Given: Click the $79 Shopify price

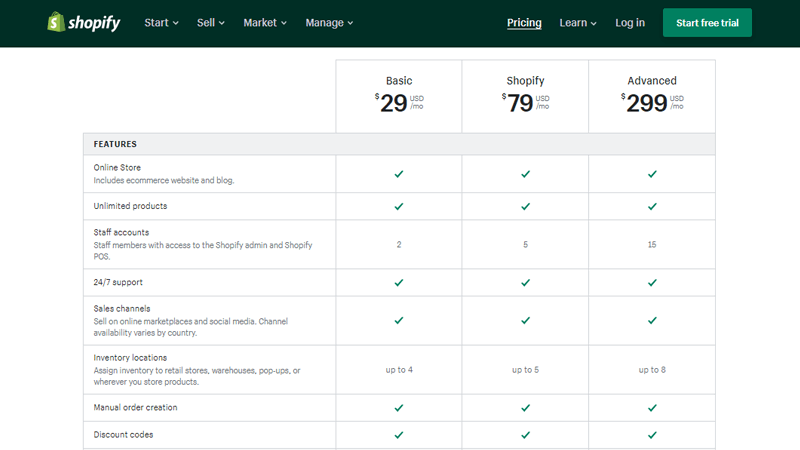Looking at the screenshot, I should click(526, 103).
